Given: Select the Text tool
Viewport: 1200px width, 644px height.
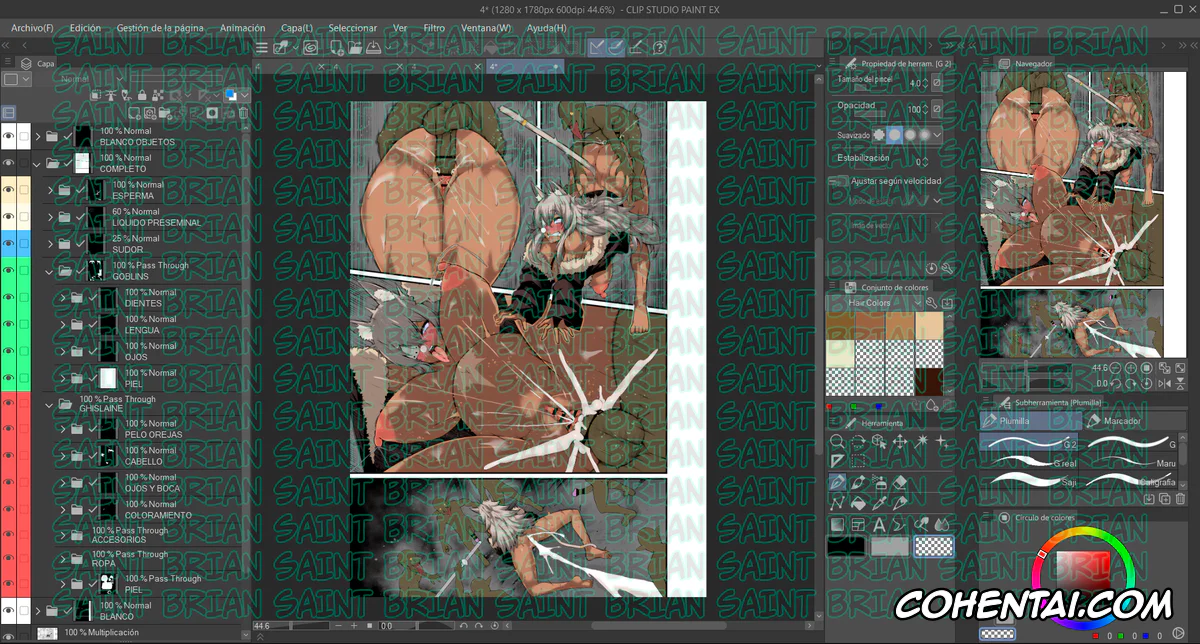Looking at the screenshot, I should coord(878,524).
